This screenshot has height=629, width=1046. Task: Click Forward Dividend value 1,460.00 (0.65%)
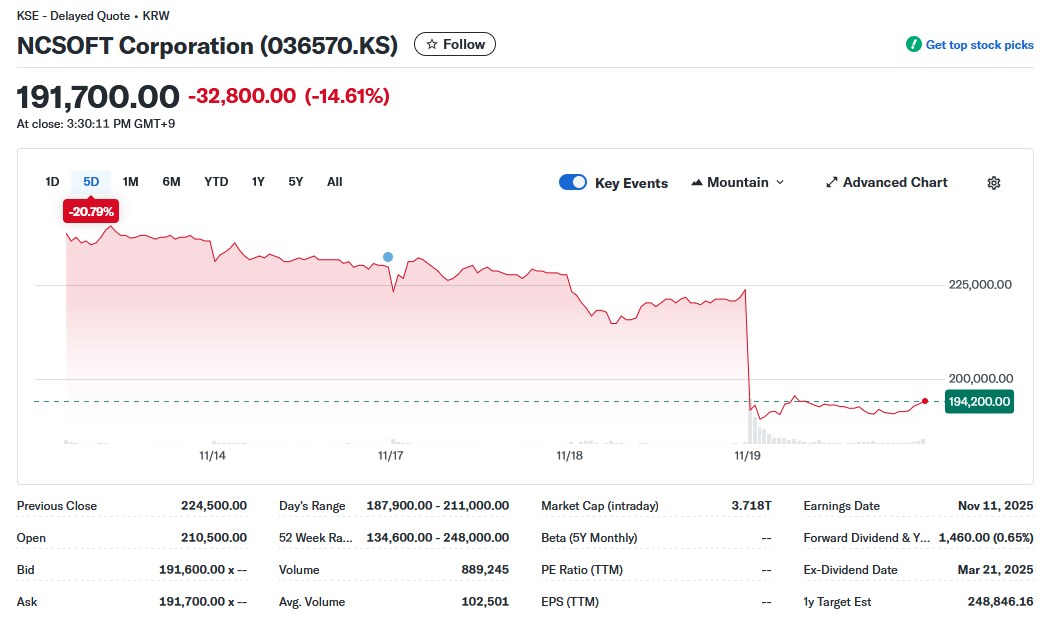pos(986,538)
